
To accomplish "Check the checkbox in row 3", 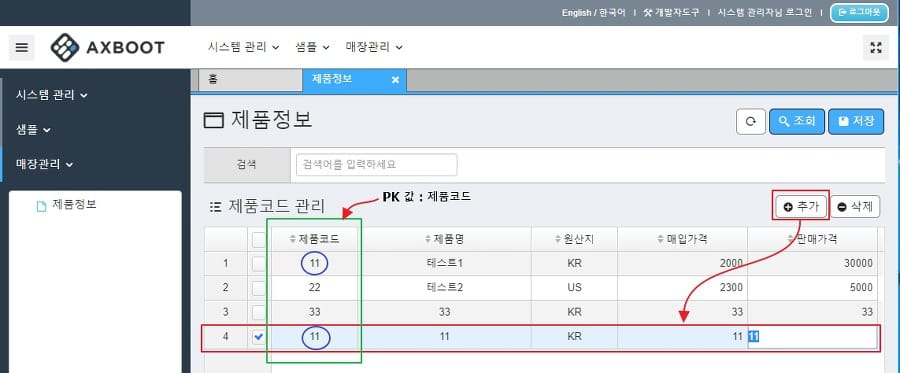I will tap(259, 312).
